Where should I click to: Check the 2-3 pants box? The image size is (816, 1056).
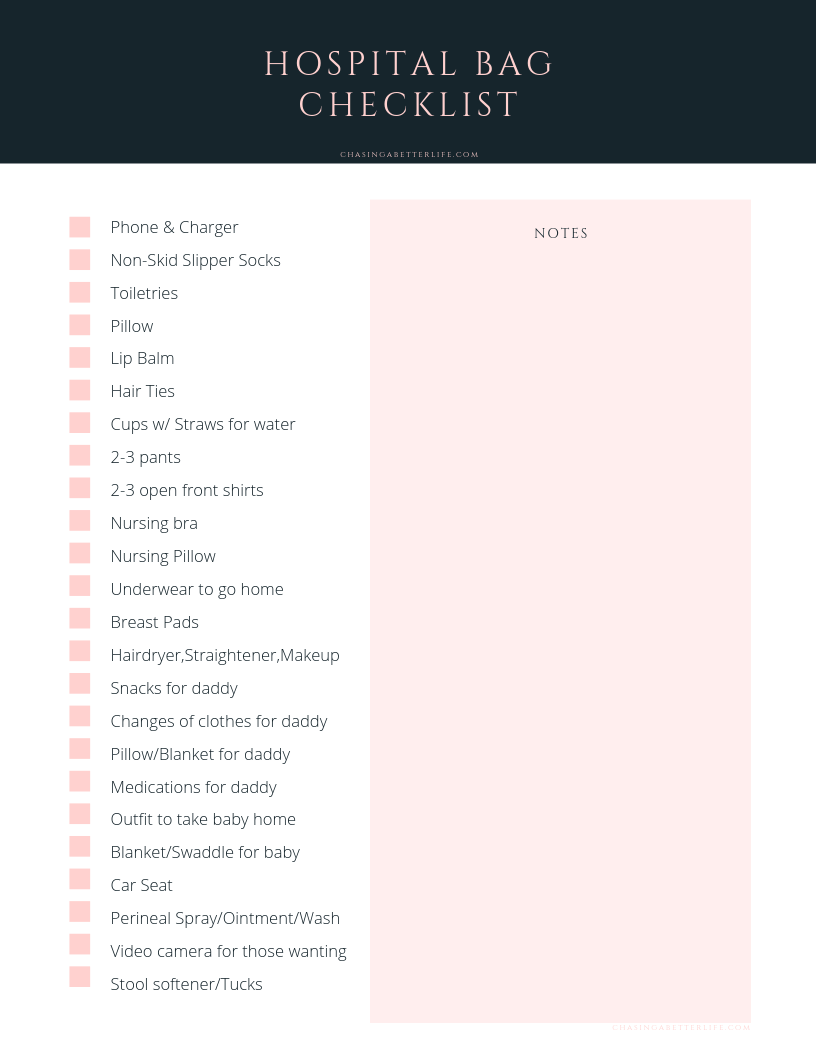(x=80, y=456)
